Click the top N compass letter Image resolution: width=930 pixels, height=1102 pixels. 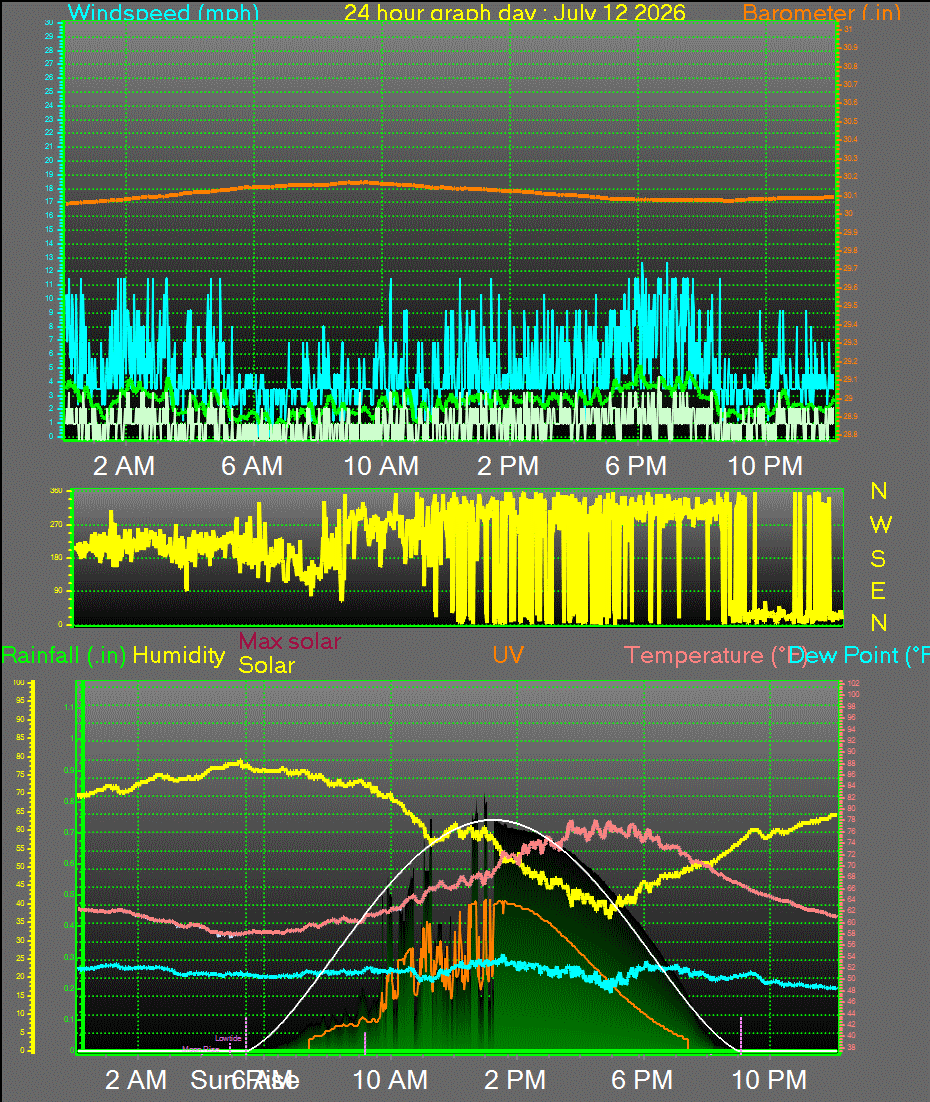(x=879, y=491)
